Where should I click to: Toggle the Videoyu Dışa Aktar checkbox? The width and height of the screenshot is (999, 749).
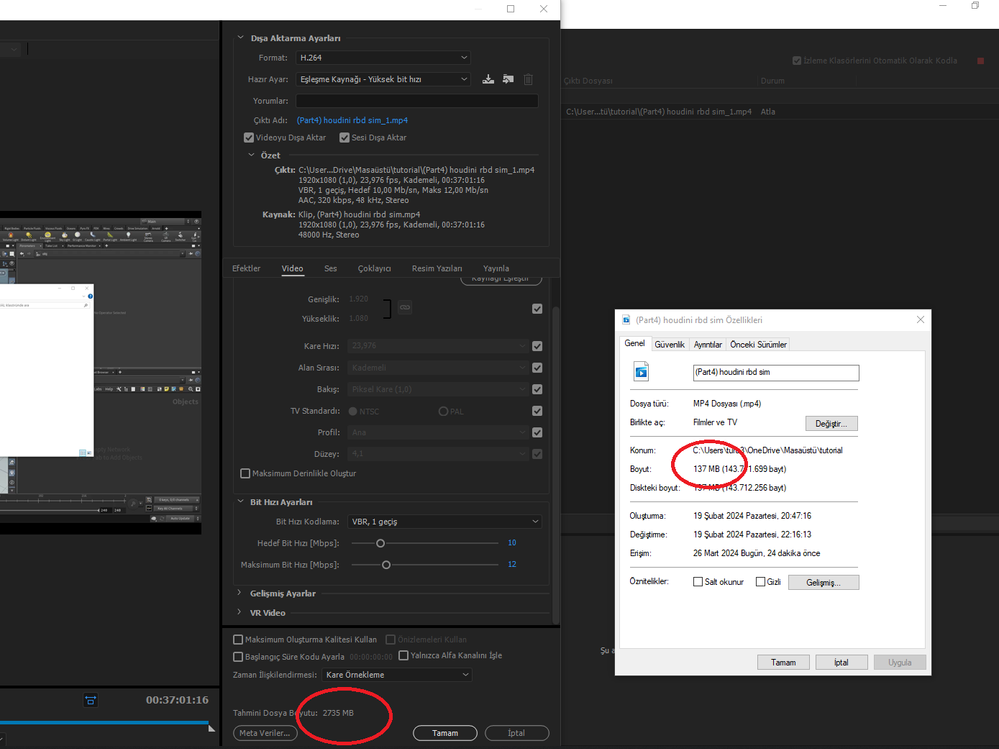(248, 138)
